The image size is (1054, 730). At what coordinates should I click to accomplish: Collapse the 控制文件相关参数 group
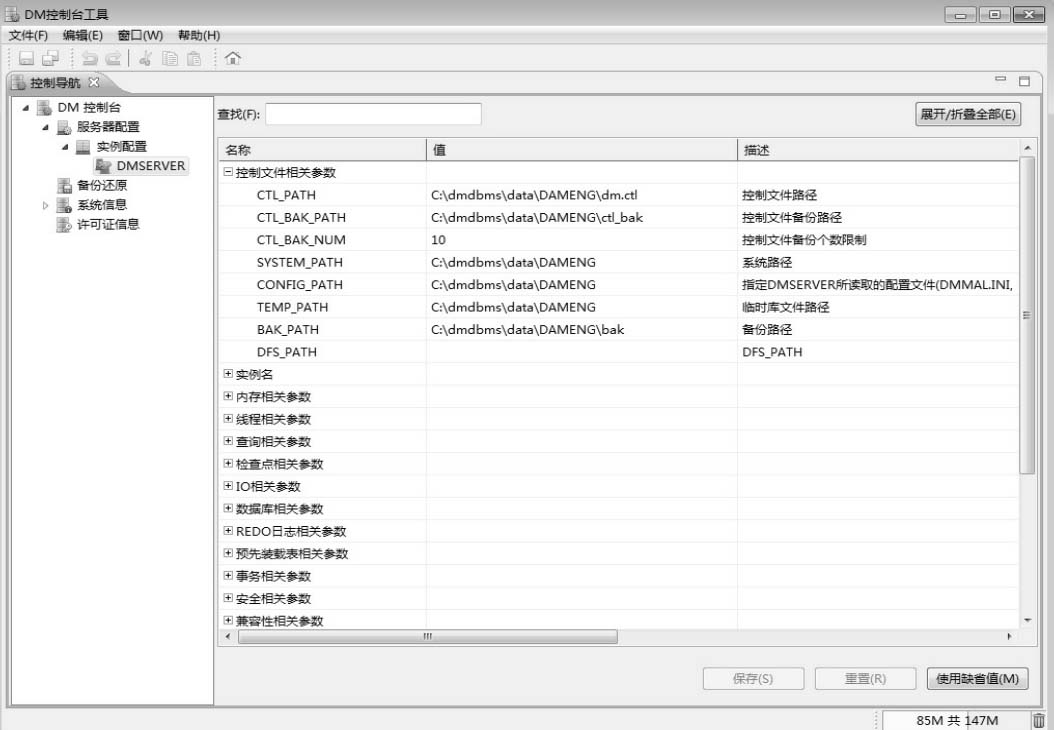(x=228, y=173)
